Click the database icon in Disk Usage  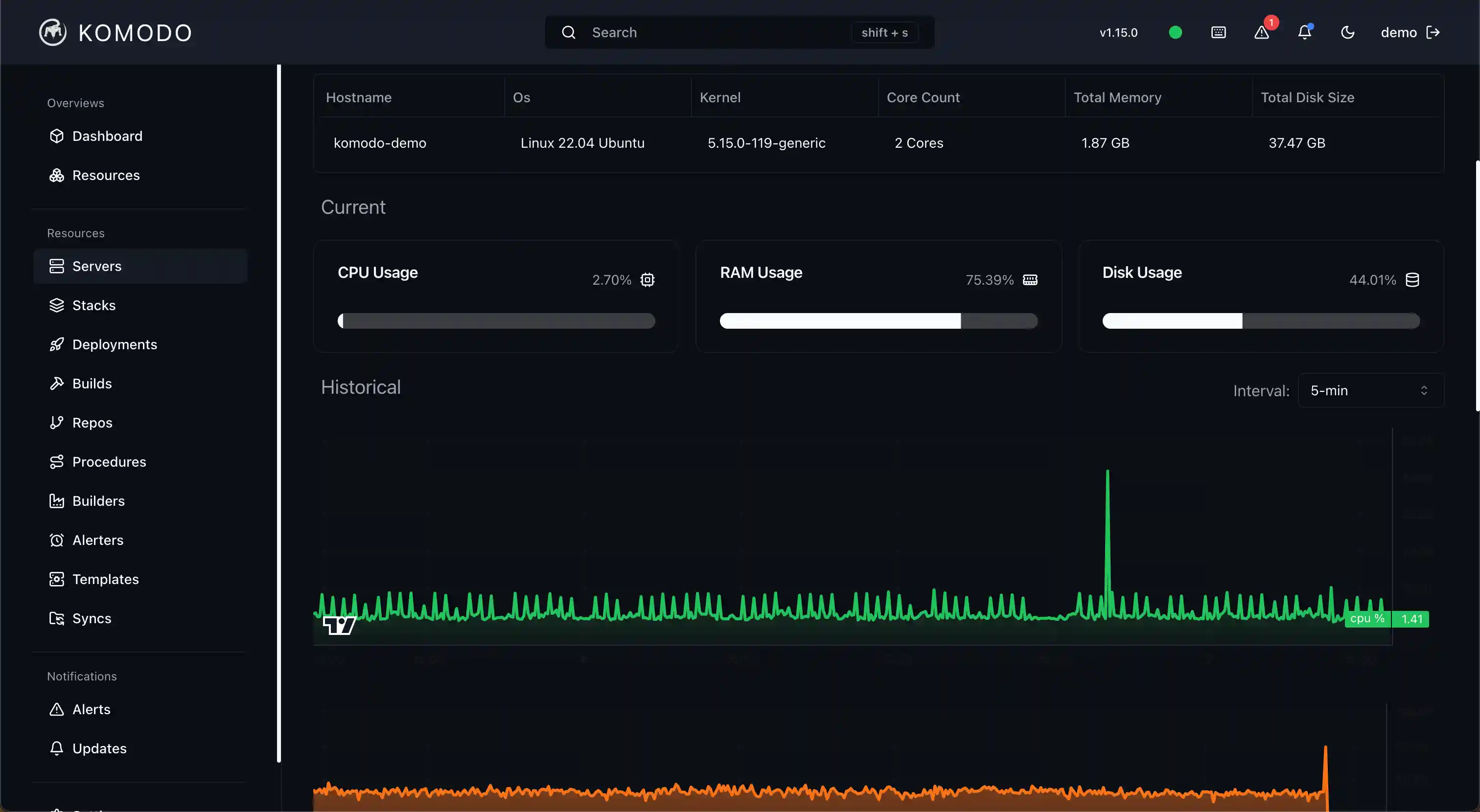click(1411, 280)
